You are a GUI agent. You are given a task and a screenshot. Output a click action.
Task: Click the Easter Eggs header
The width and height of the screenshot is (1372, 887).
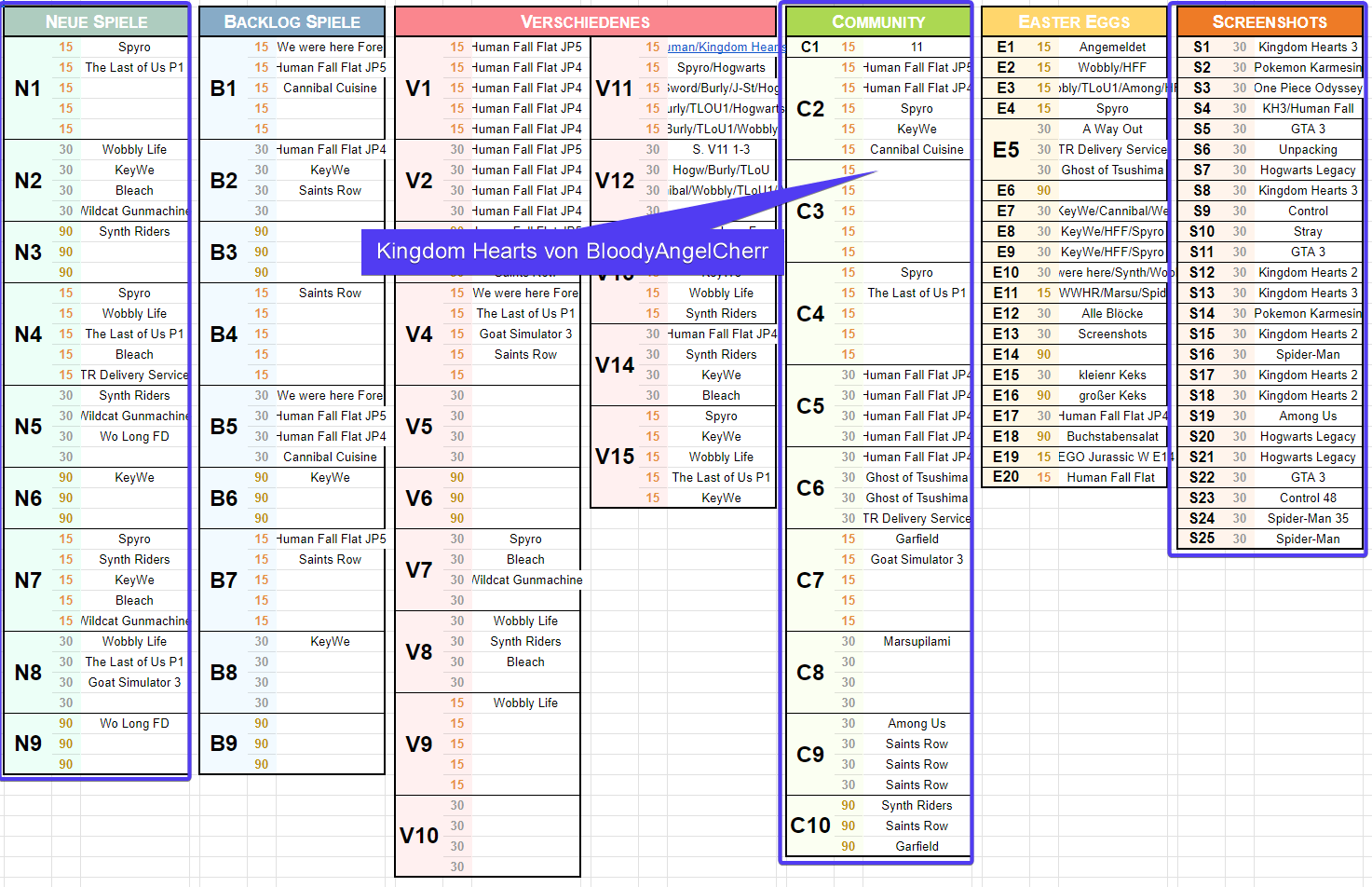click(1073, 21)
